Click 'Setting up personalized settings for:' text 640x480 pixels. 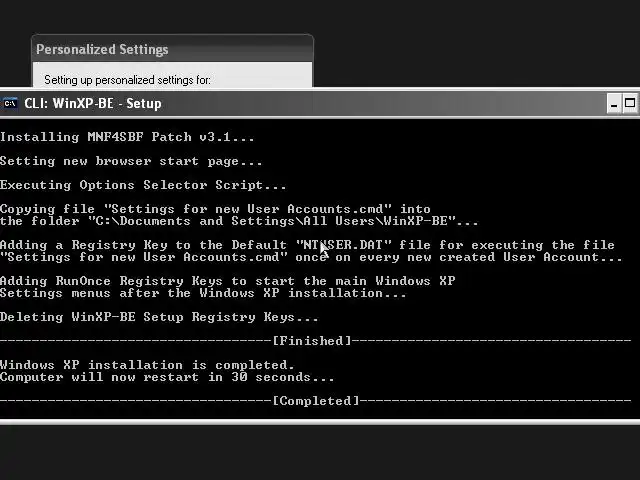[x=127, y=80]
